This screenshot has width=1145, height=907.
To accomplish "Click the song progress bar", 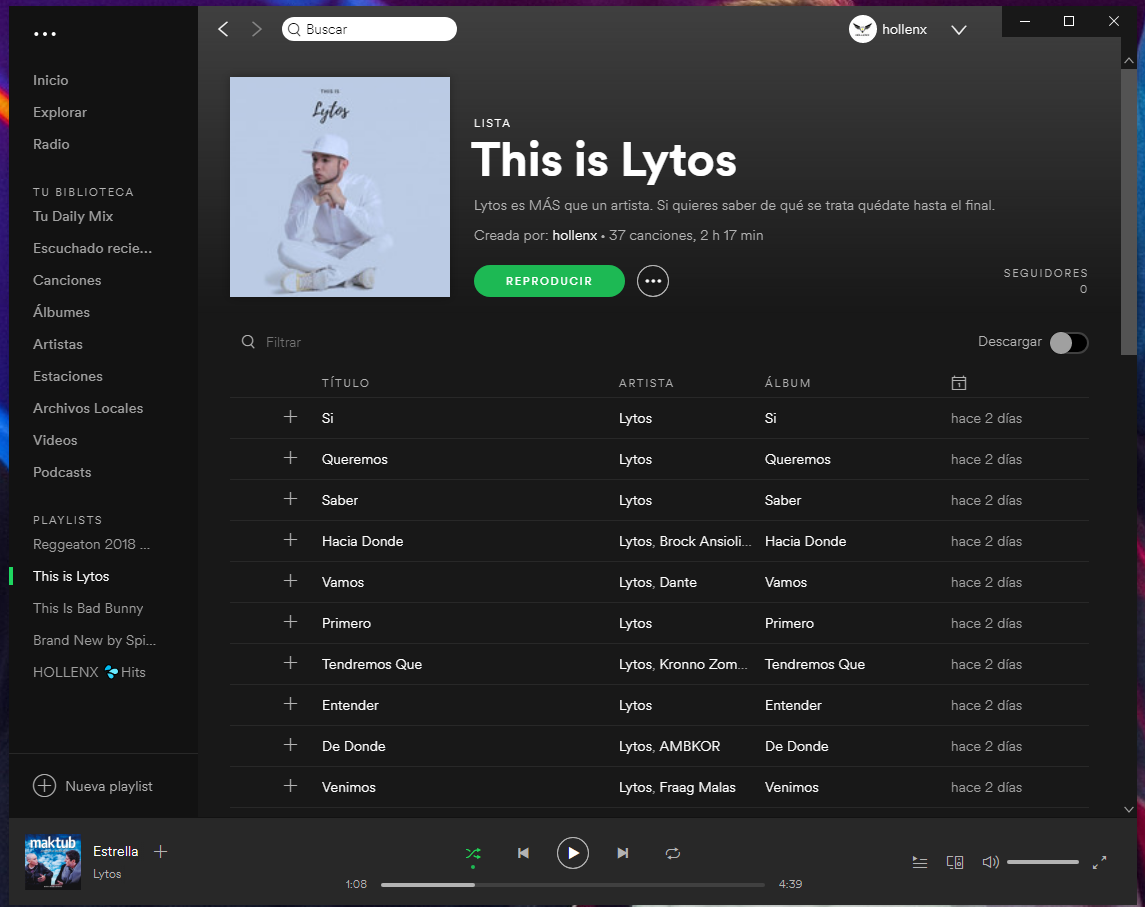I will pos(572,885).
